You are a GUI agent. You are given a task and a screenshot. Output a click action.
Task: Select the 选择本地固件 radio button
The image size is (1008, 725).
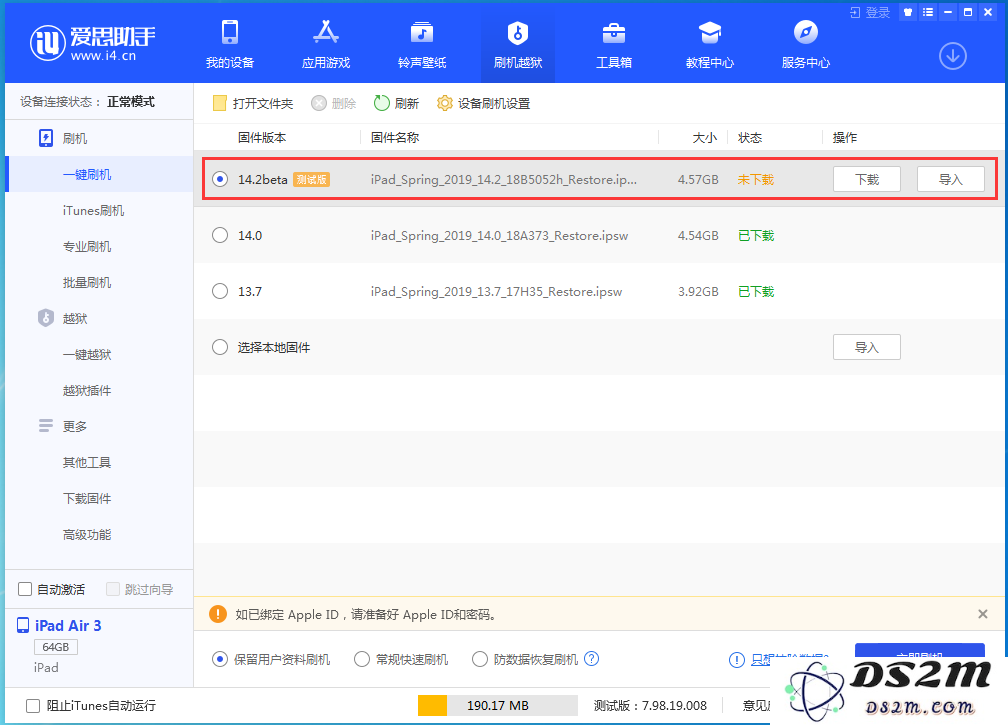[x=220, y=347]
